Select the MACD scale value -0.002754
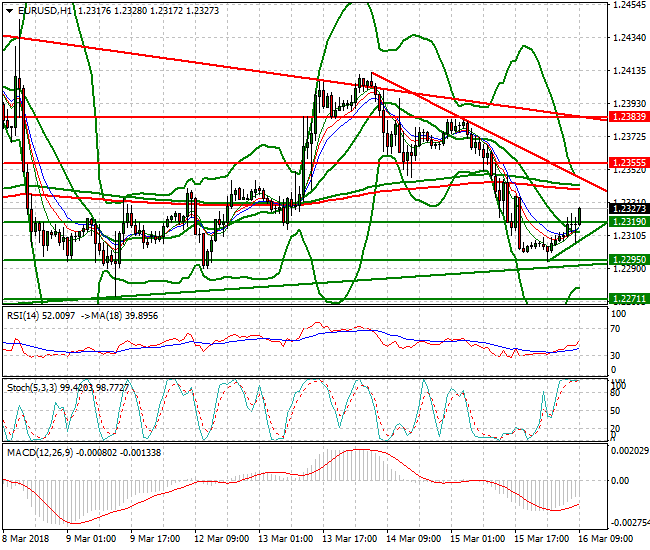This screenshot has width=650, height=550. coord(629,523)
